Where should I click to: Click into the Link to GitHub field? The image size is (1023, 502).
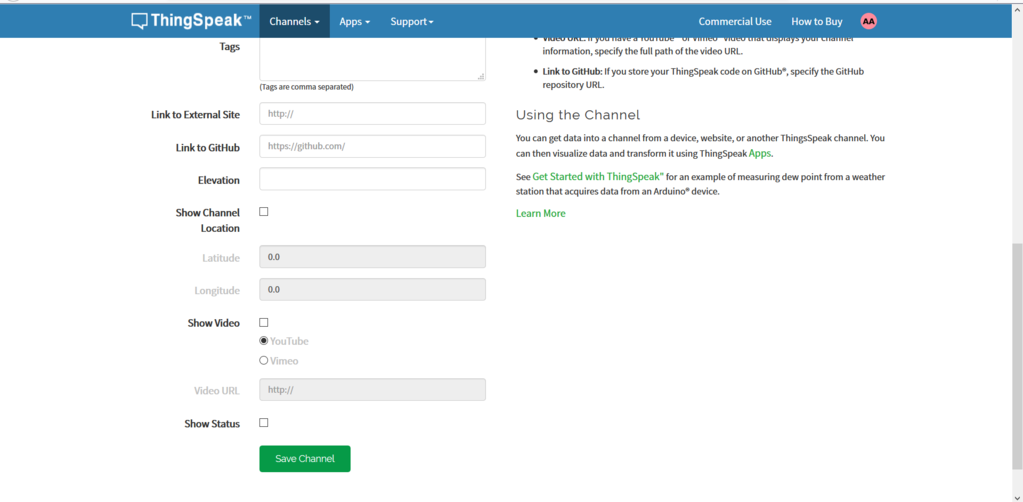coord(372,146)
